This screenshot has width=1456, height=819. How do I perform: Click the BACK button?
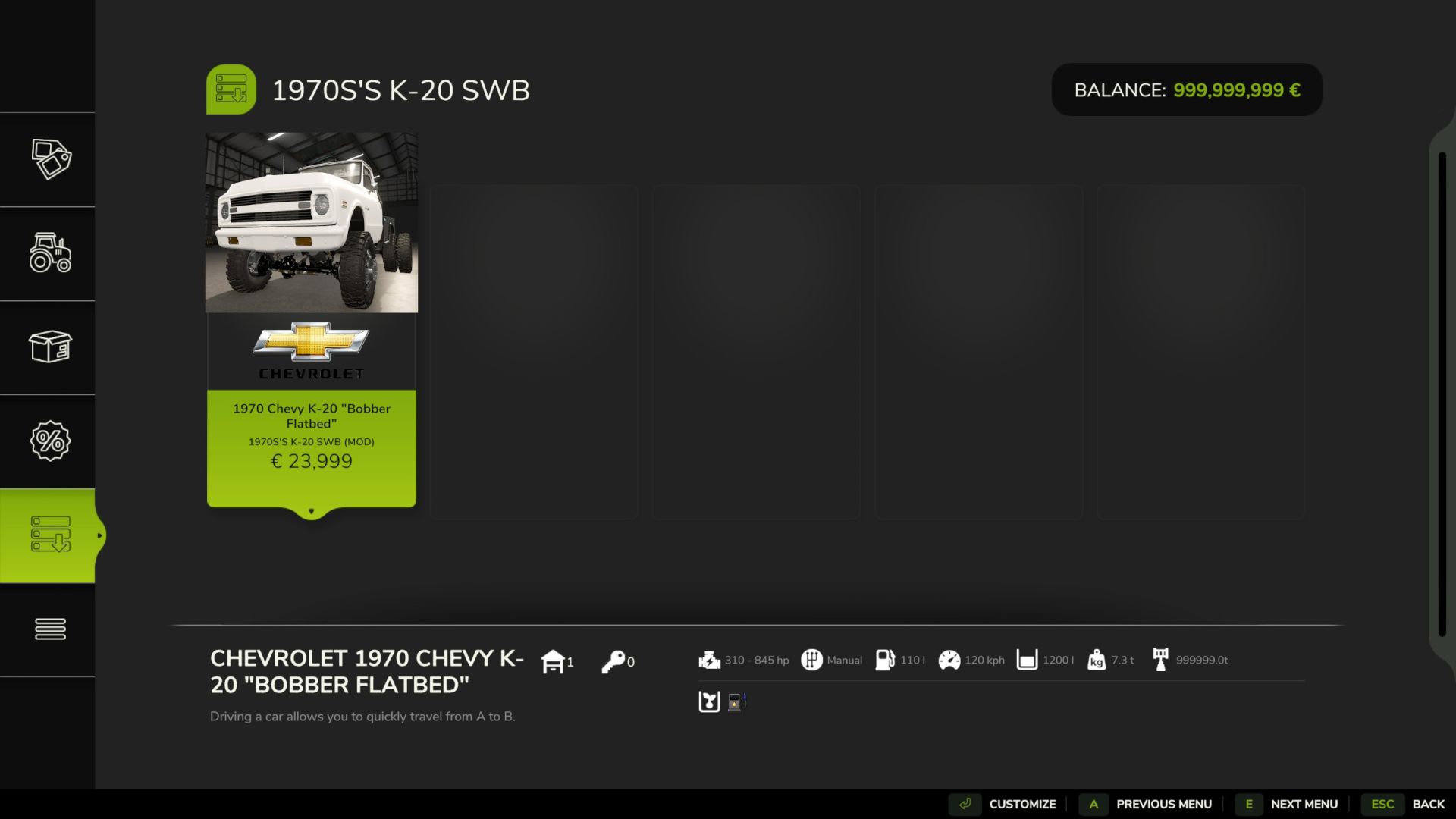point(1429,804)
